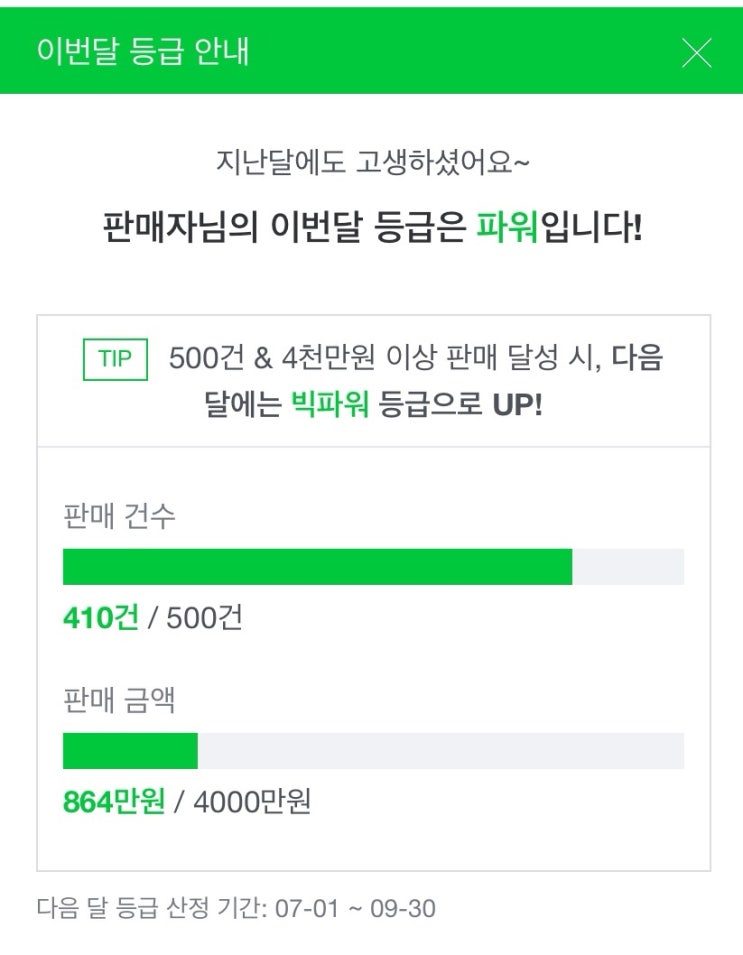Click the green 빅파워 grade text
This screenshot has height=955, width=743.
pos(330,405)
